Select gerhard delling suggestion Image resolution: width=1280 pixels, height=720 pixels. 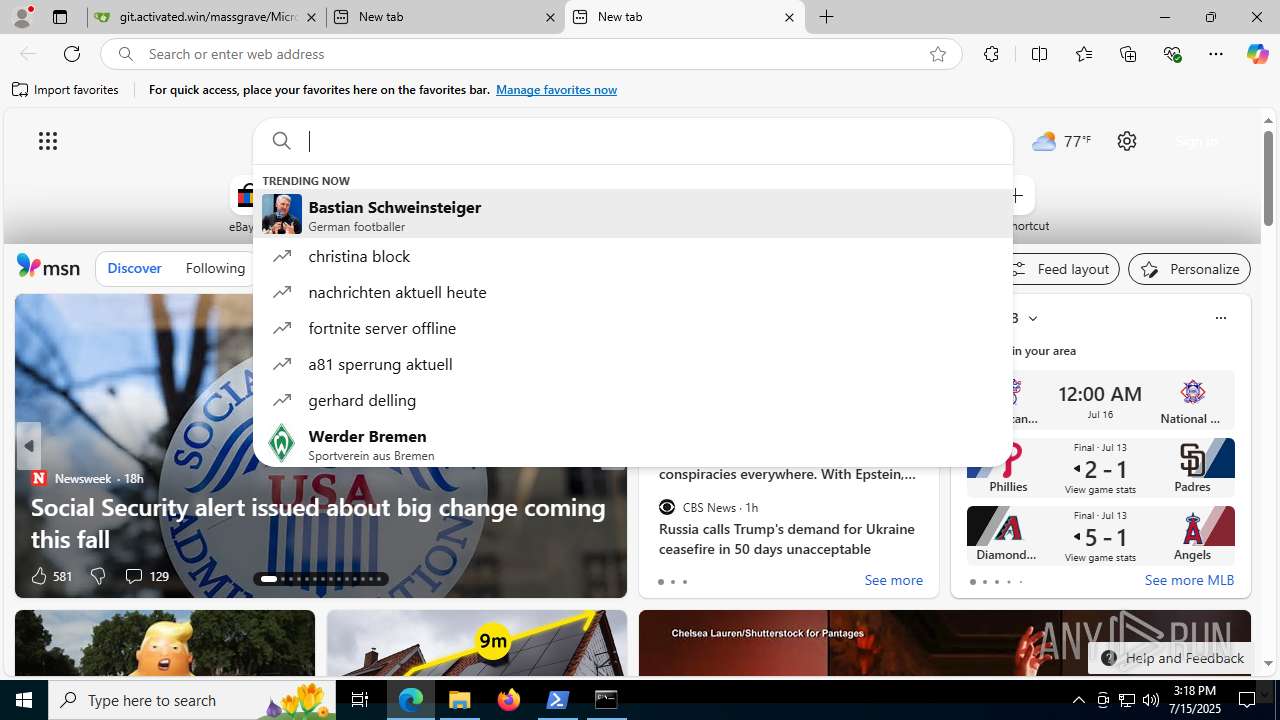633,400
